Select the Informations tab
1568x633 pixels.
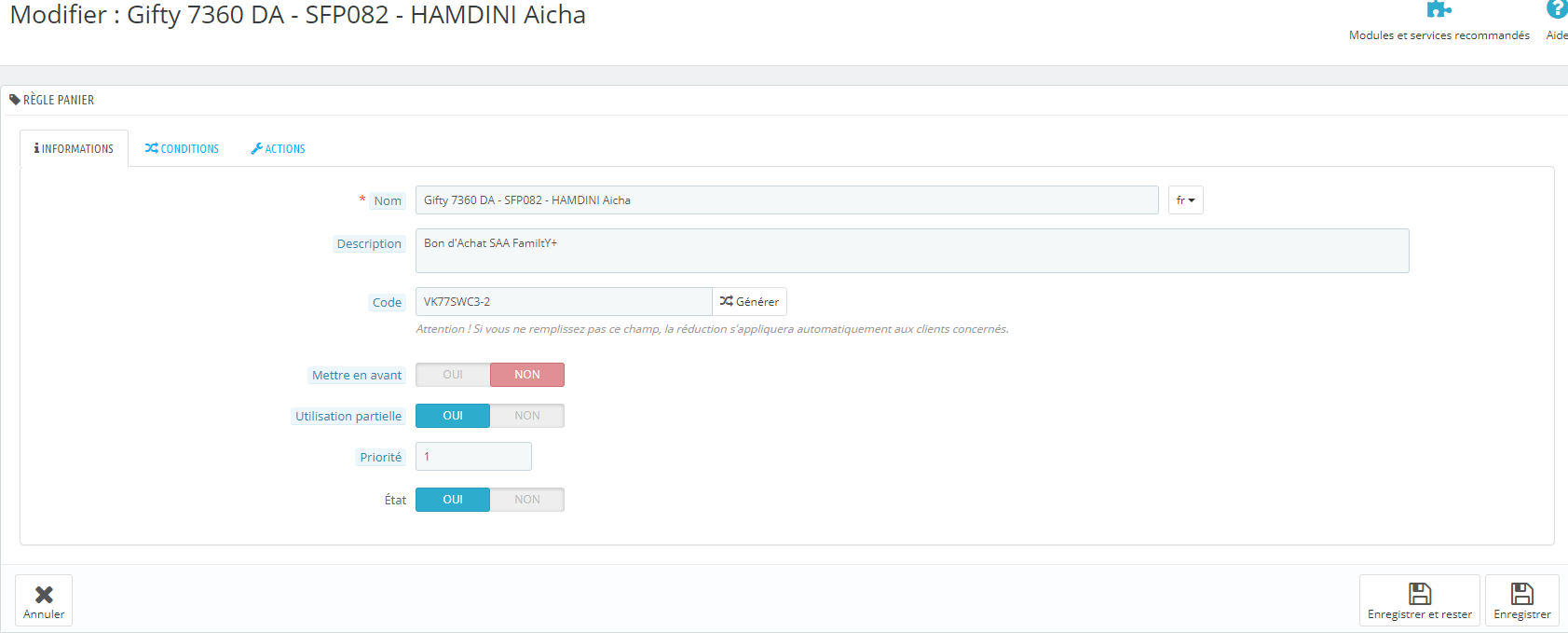point(74,148)
